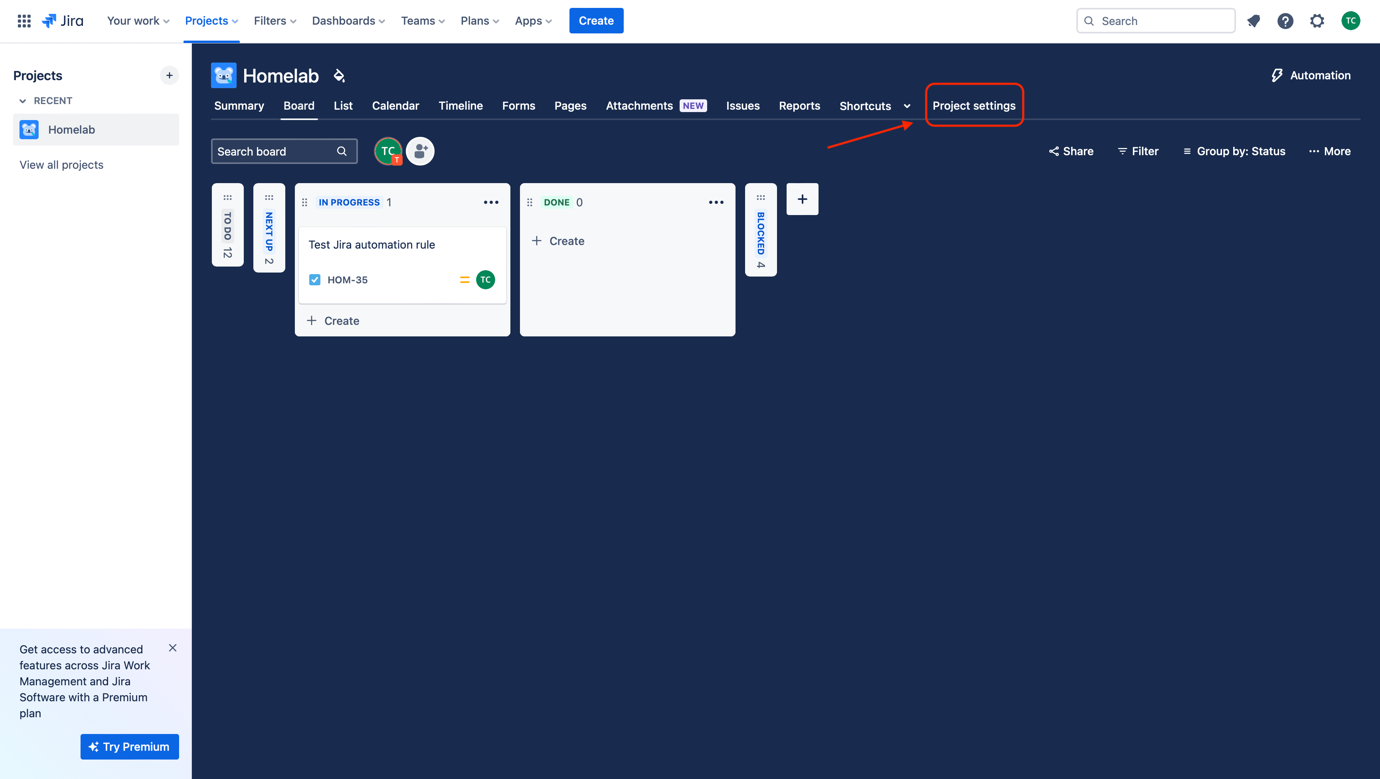Filter board by TC assignee avatar
Viewport: 1380px width, 779px height.
tap(388, 151)
